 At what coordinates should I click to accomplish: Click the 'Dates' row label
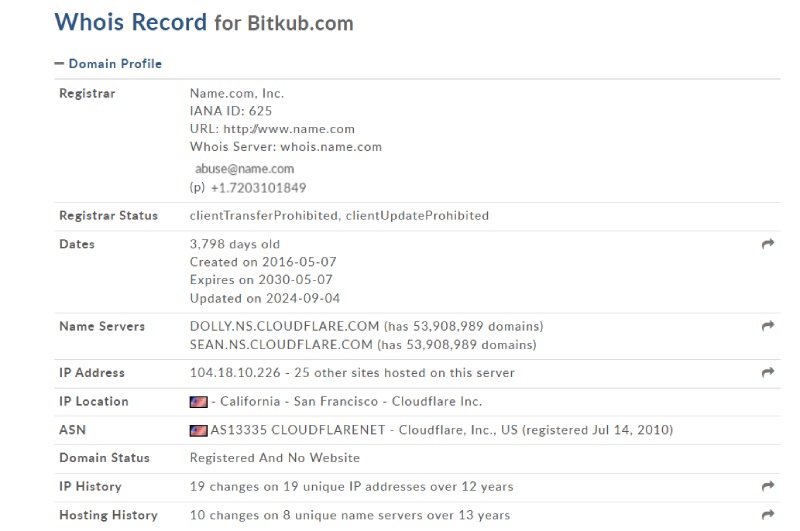pos(77,244)
